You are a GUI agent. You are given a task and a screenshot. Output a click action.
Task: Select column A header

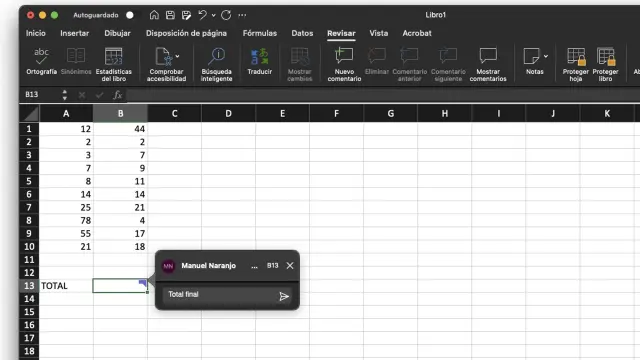point(66,113)
